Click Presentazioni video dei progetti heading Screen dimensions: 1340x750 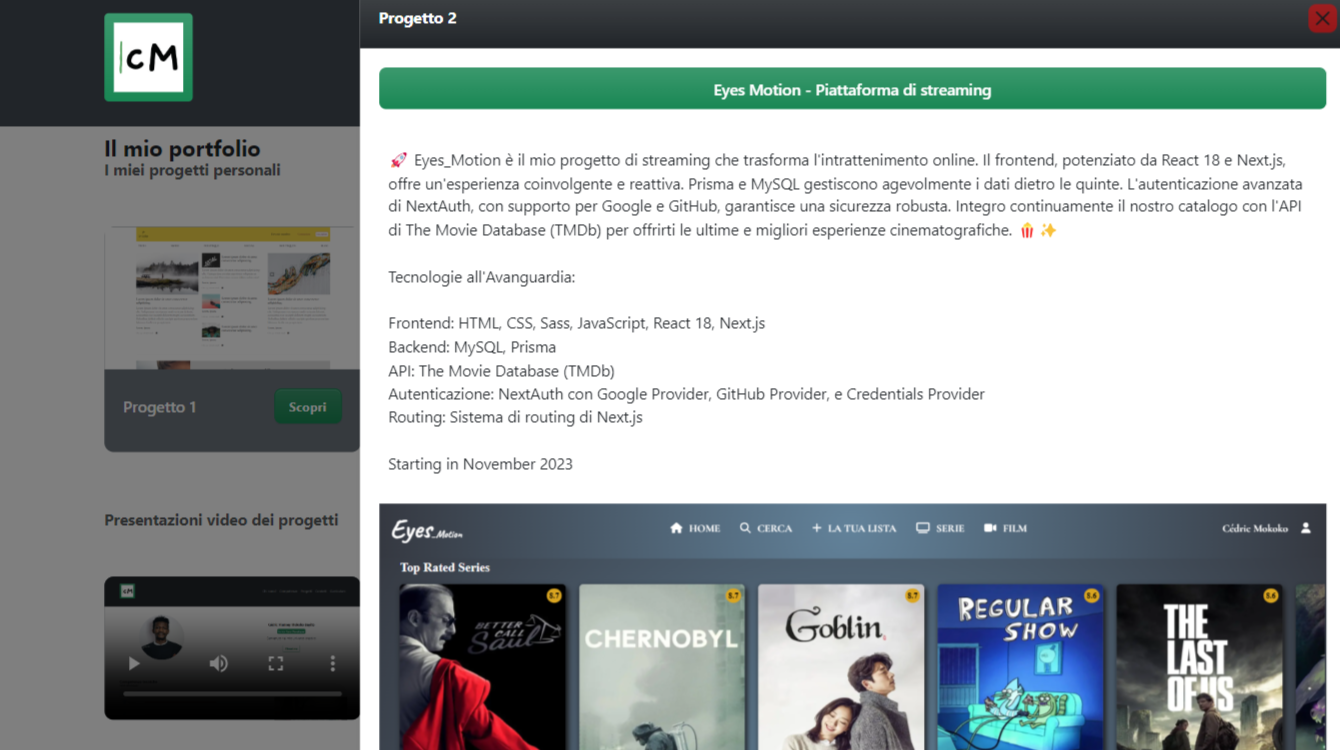[221, 520]
